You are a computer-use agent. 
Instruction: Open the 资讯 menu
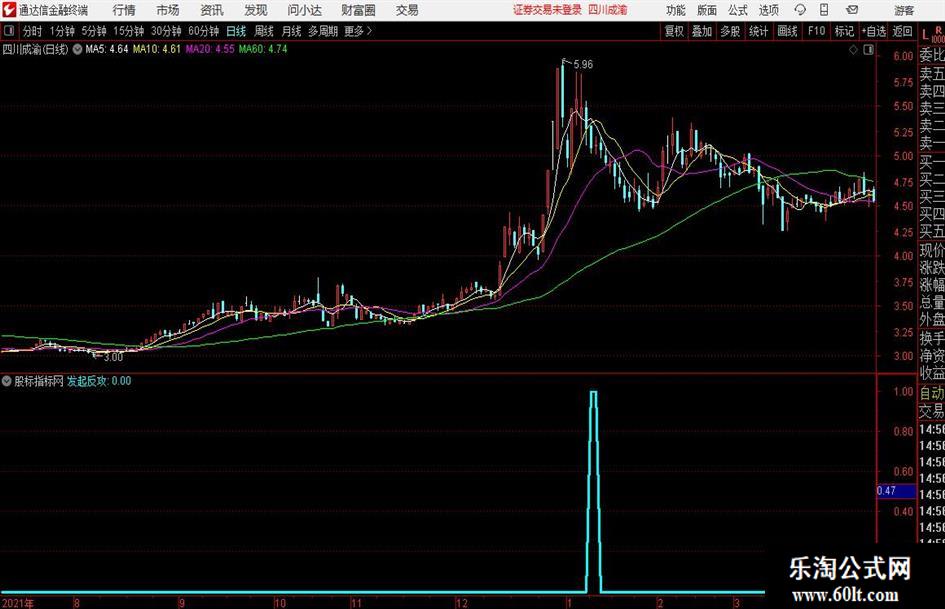(212, 10)
